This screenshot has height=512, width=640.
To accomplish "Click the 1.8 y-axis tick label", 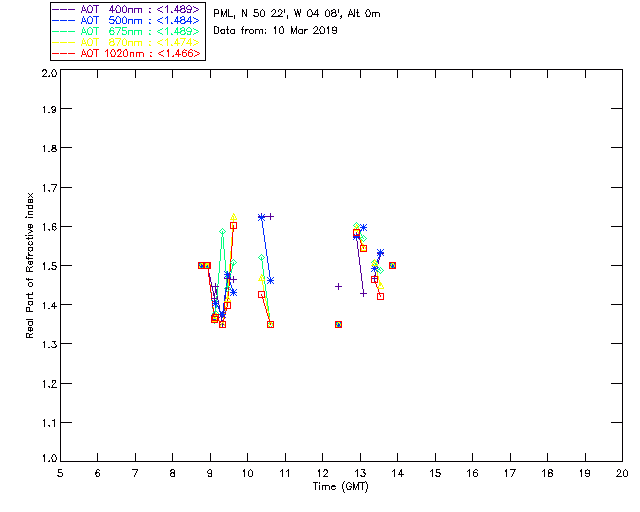I will pos(49,148).
